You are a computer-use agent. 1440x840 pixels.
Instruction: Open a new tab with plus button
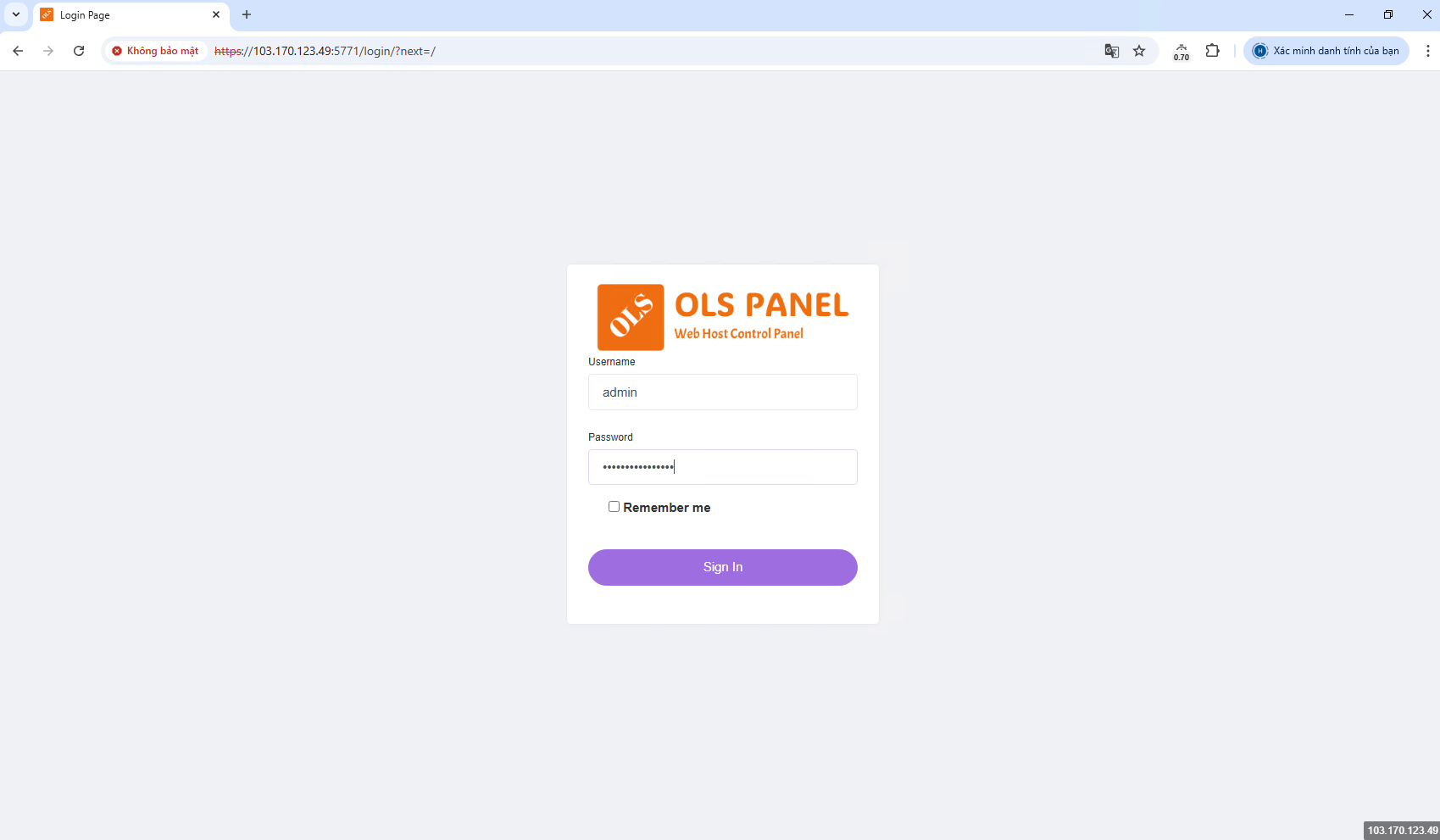[247, 14]
